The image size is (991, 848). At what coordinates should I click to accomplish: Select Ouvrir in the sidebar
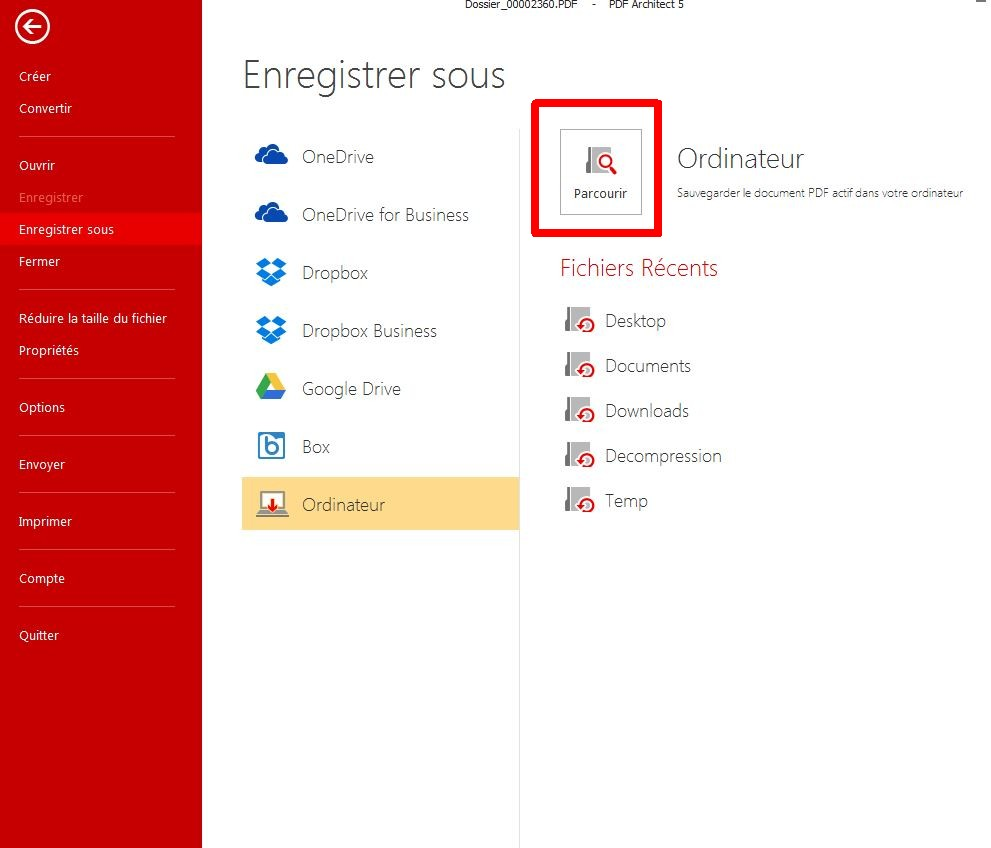tap(37, 166)
